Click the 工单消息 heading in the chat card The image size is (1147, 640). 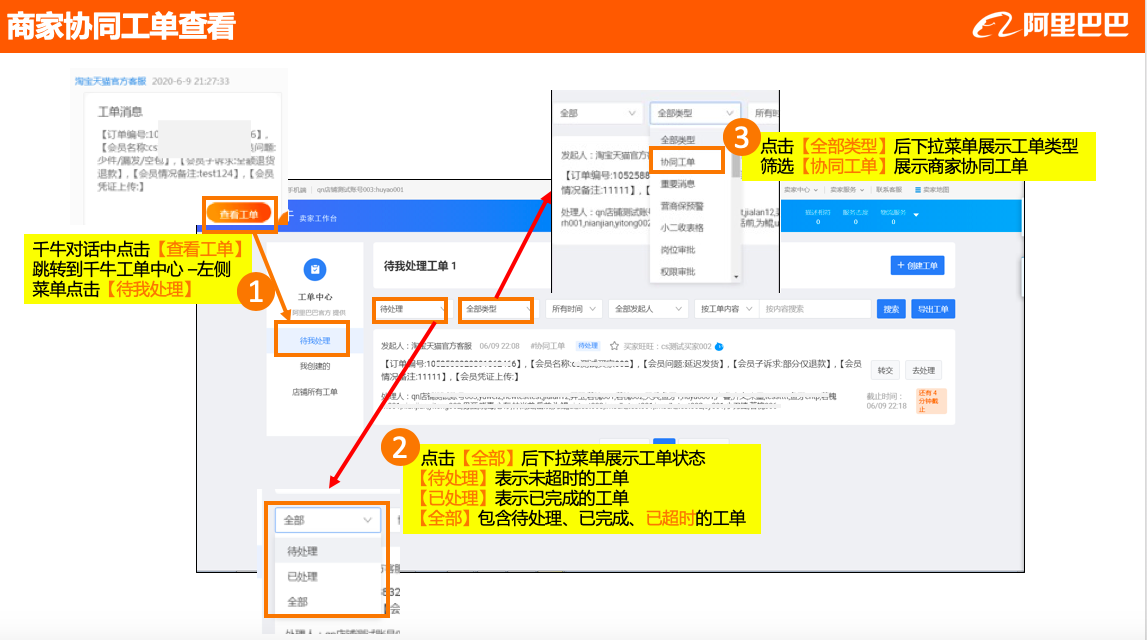point(120,112)
